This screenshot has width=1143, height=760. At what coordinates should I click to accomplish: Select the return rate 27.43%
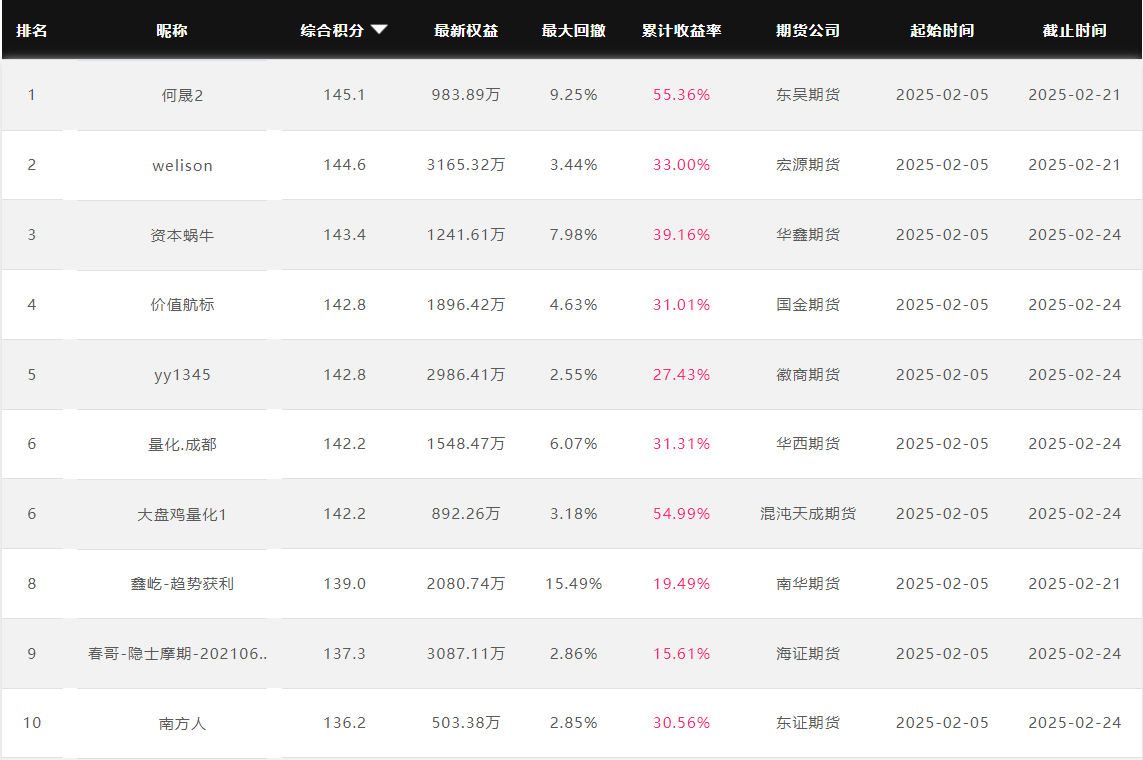682,375
